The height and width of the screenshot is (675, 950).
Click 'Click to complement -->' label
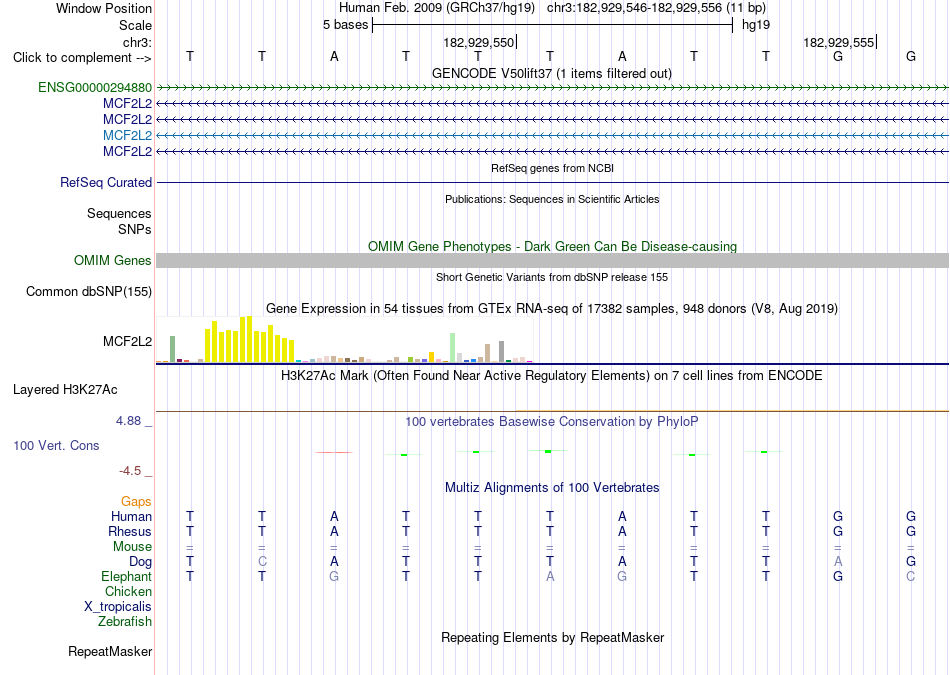click(x=82, y=58)
